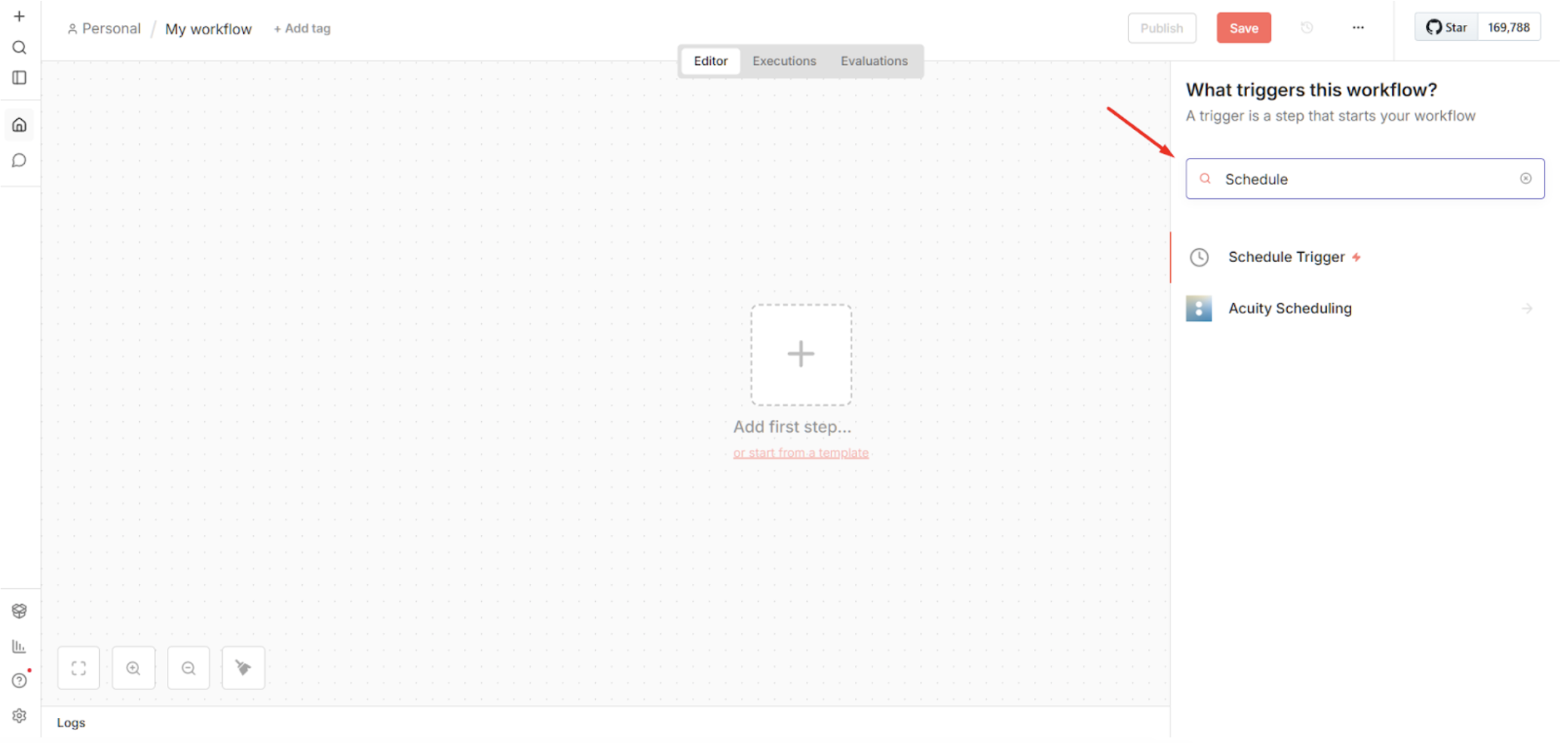The height and width of the screenshot is (743, 1568).
Task: Zoom out on the canvas
Action: [189, 668]
